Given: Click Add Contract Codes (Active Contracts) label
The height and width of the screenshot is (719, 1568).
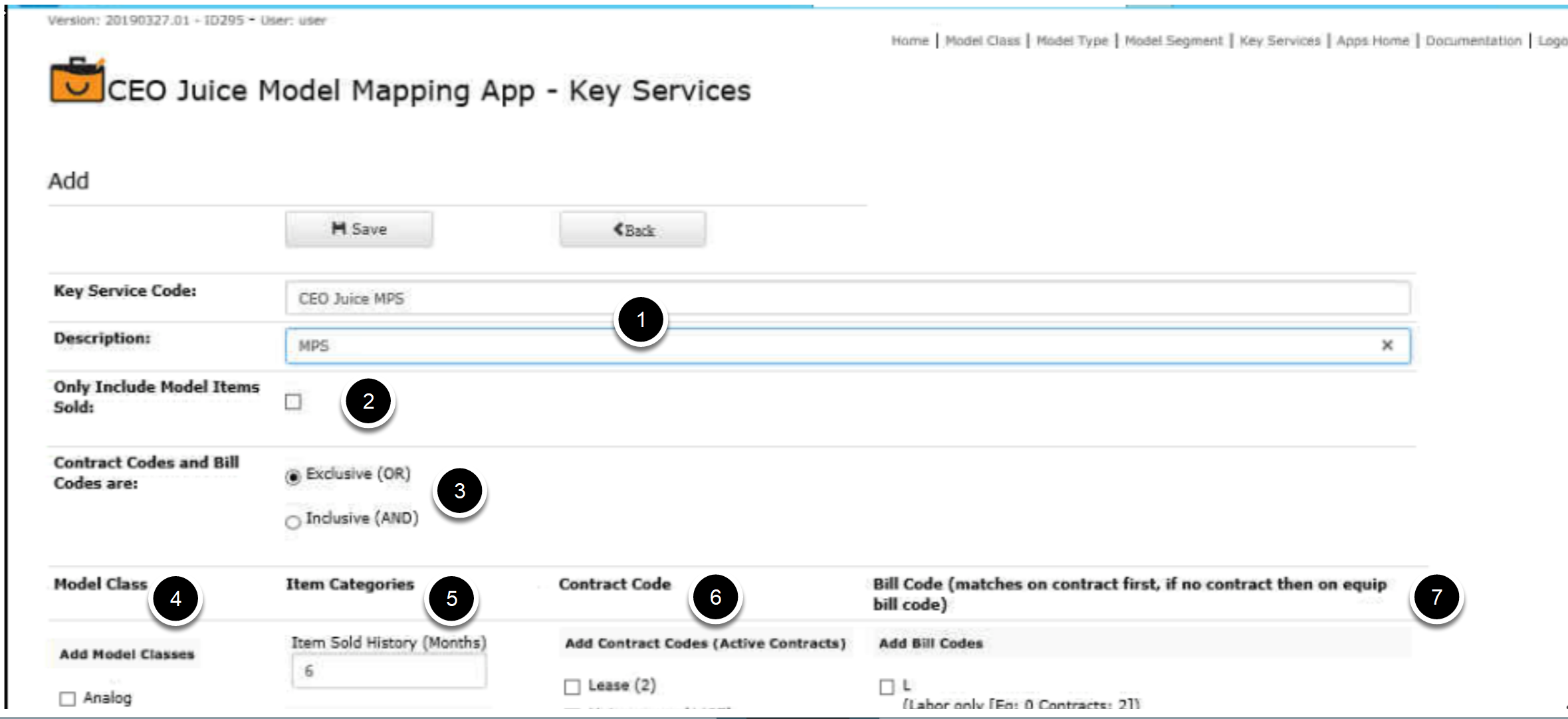Looking at the screenshot, I should coord(705,643).
